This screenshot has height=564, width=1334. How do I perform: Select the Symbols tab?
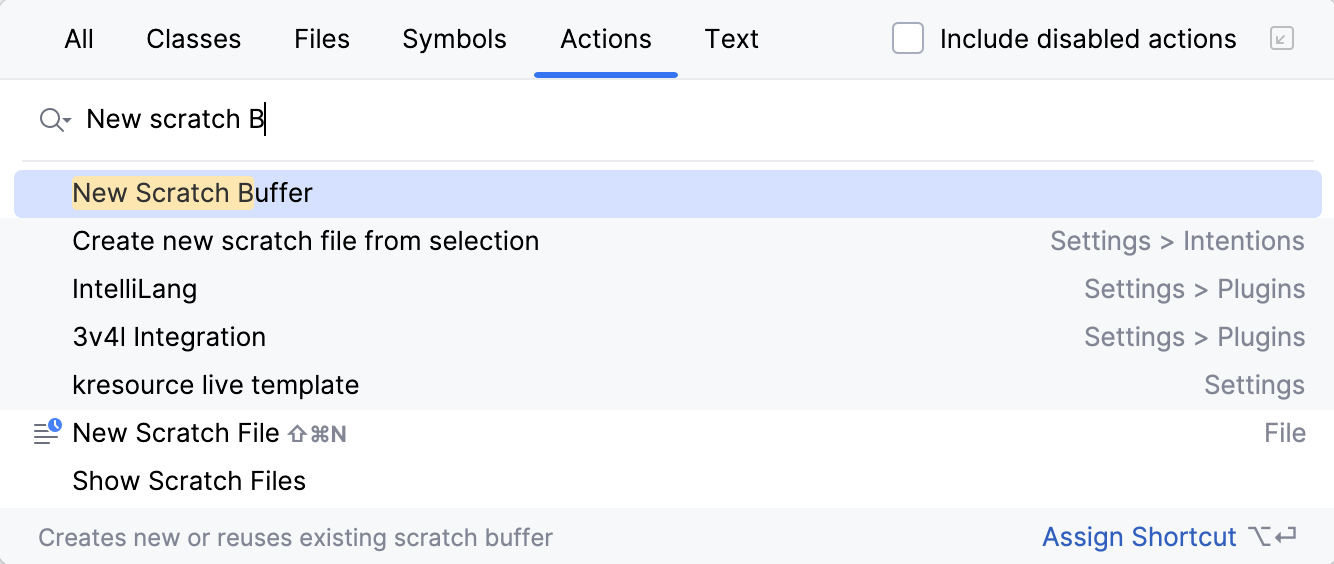pos(454,39)
